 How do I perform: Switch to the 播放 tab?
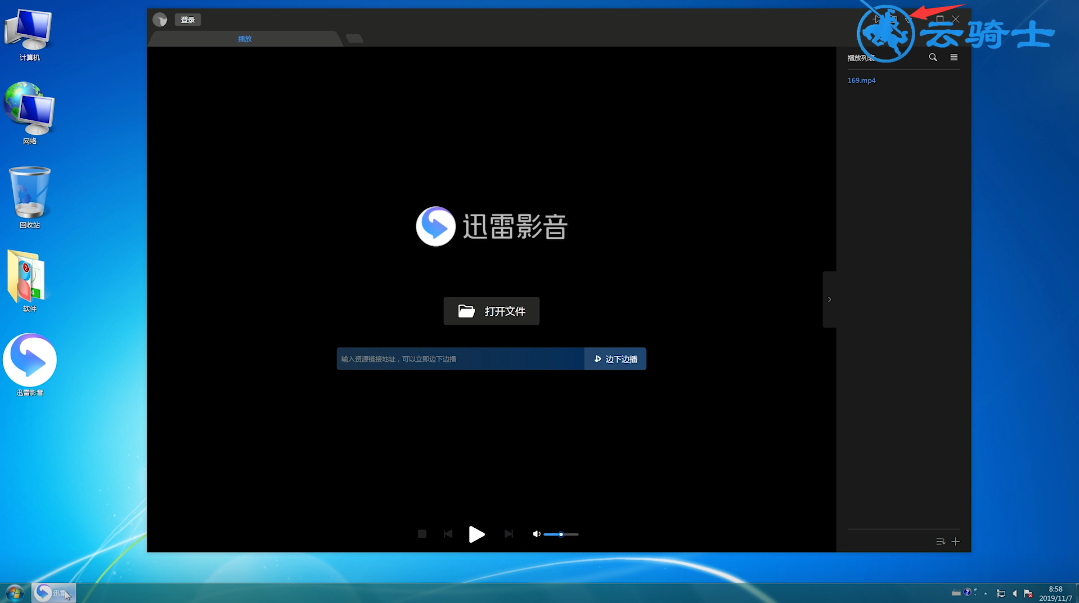[245, 39]
